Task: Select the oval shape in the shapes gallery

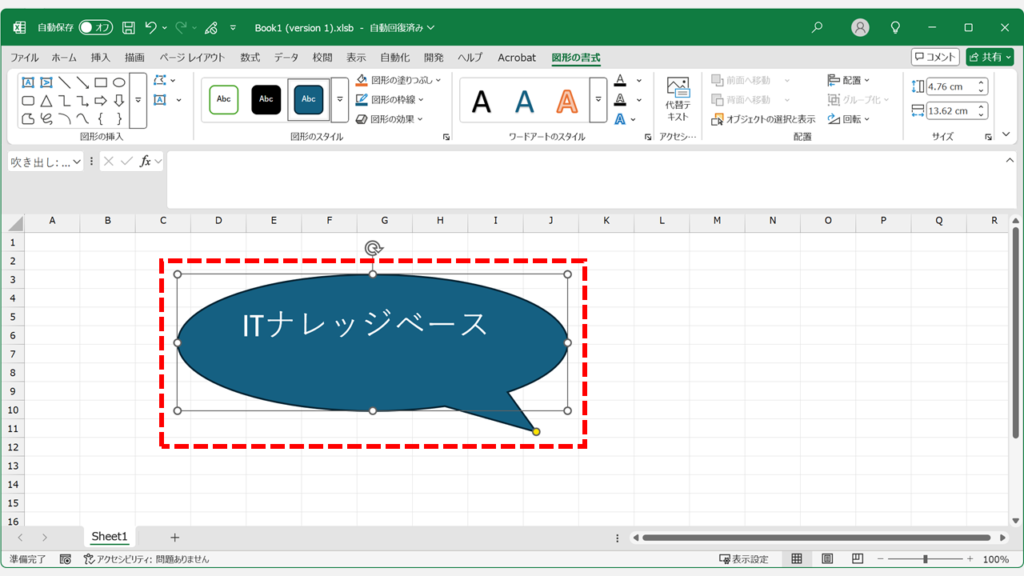Action: click(x=119, y=82)
